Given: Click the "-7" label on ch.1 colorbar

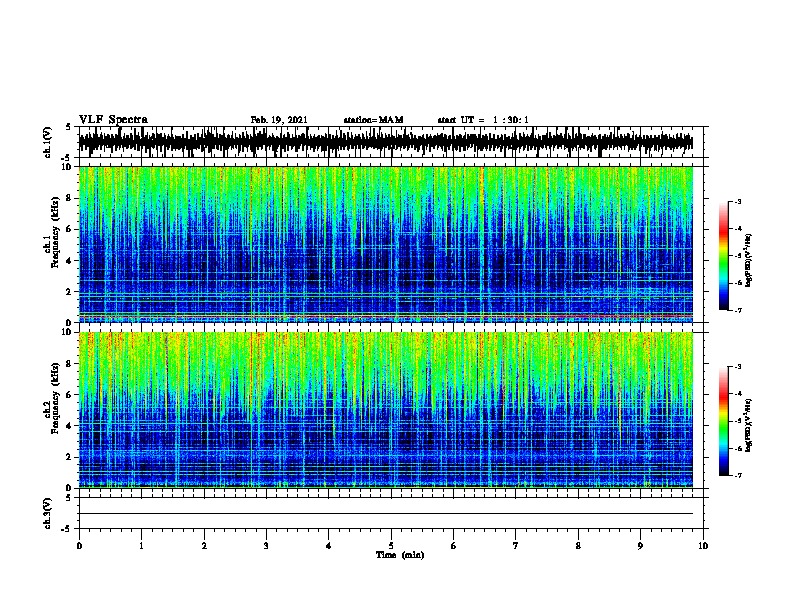Looking at the screenshot, I should (738, 310).
